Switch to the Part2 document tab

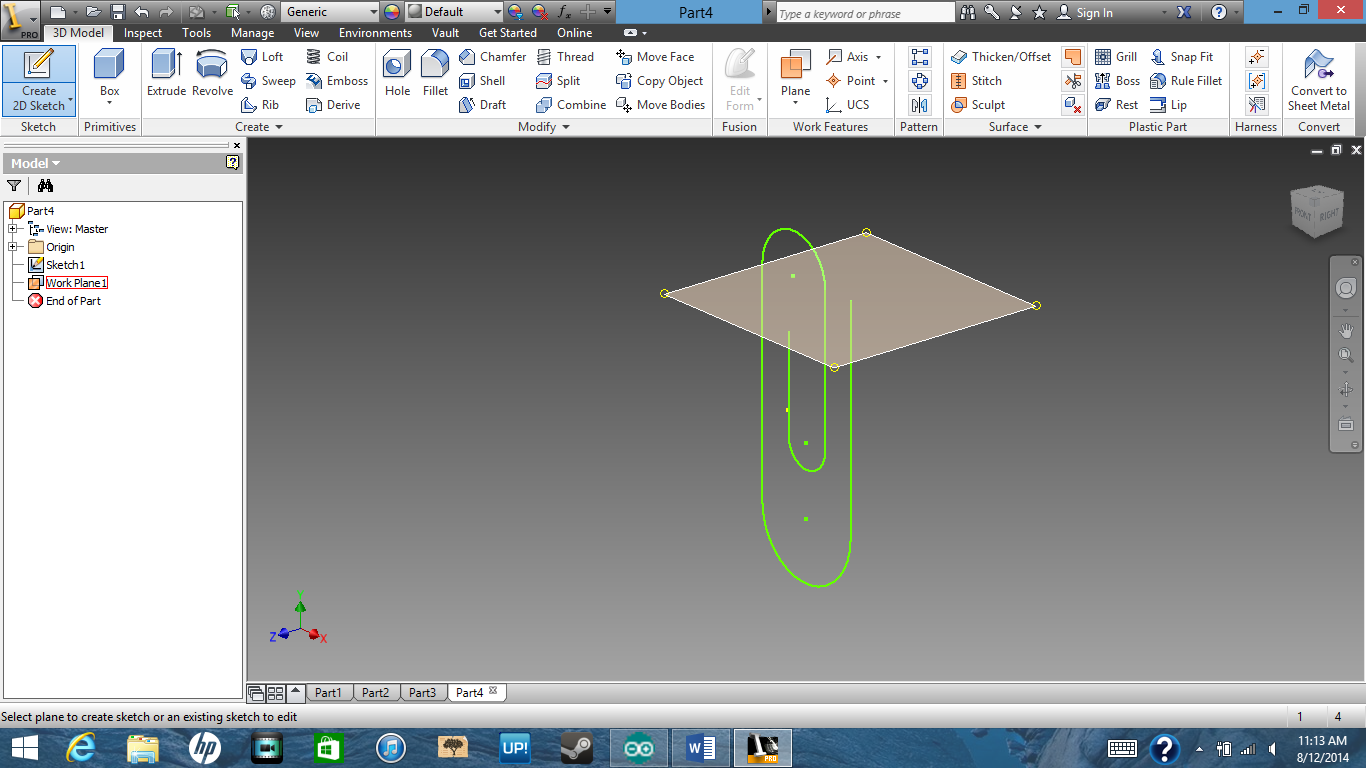[376, 691]
